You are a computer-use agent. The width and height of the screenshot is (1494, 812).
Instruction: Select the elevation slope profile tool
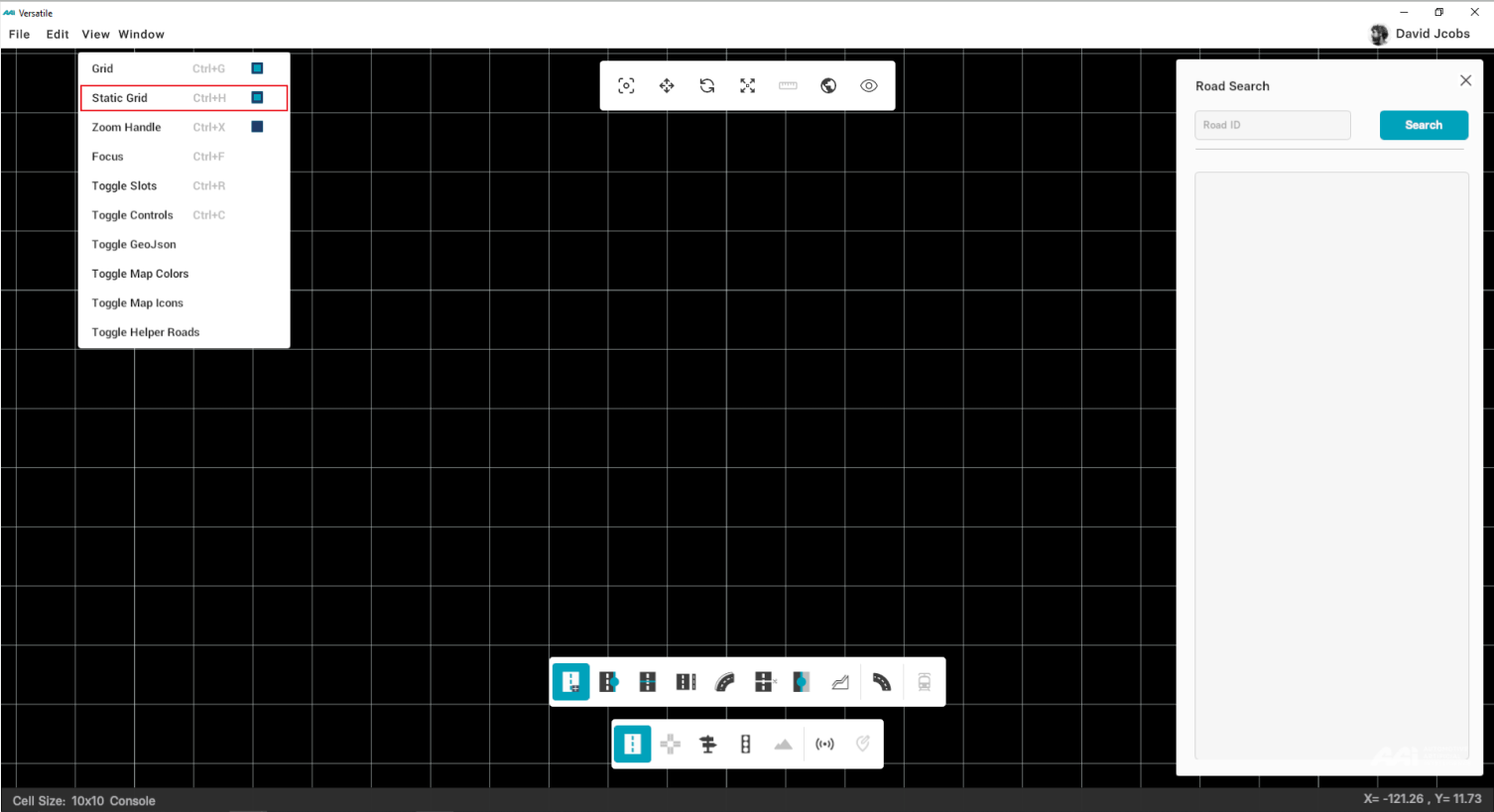(x=840, y=682)
